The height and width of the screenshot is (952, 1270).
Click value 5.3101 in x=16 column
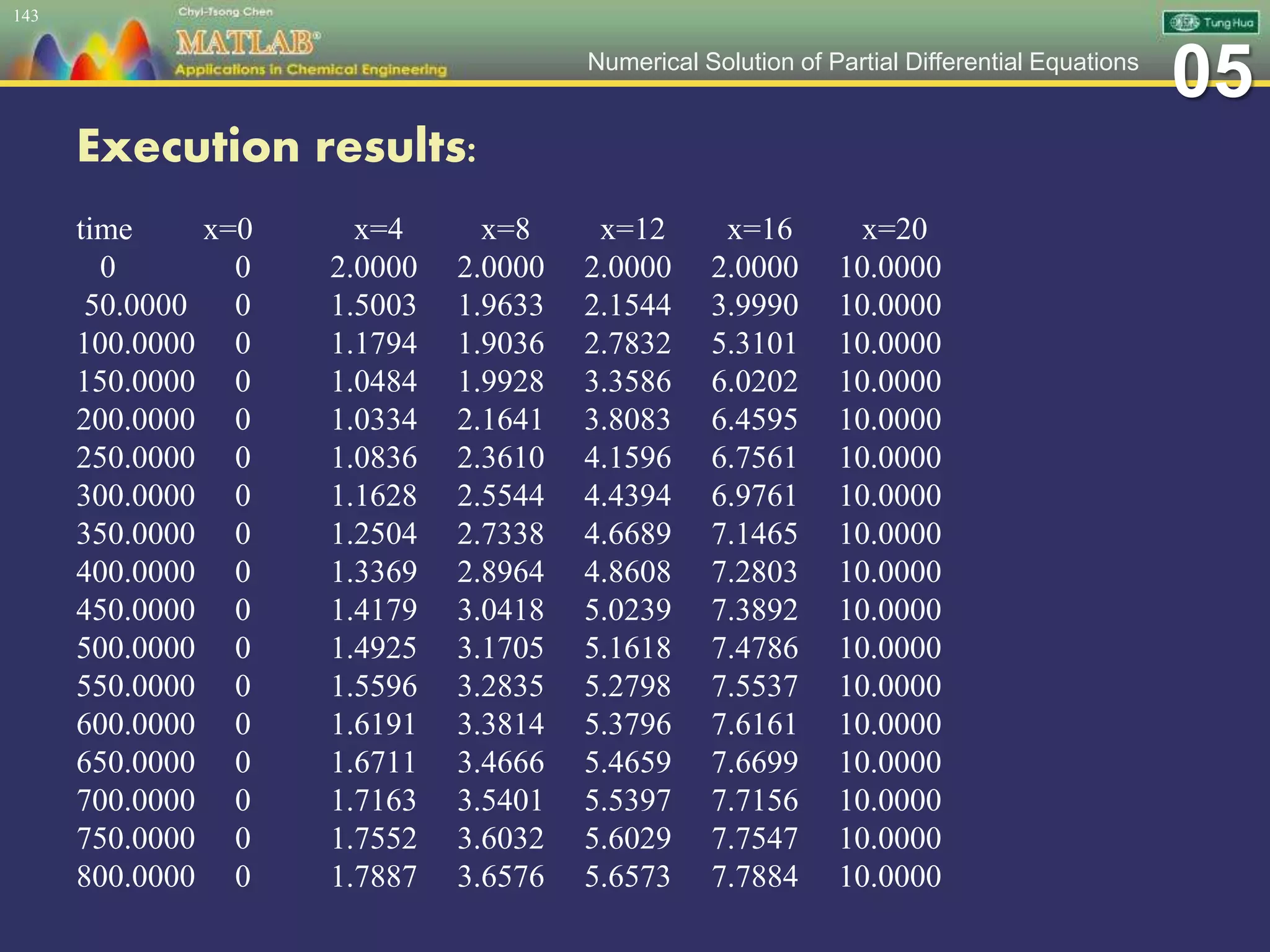[x=755, y=343]
